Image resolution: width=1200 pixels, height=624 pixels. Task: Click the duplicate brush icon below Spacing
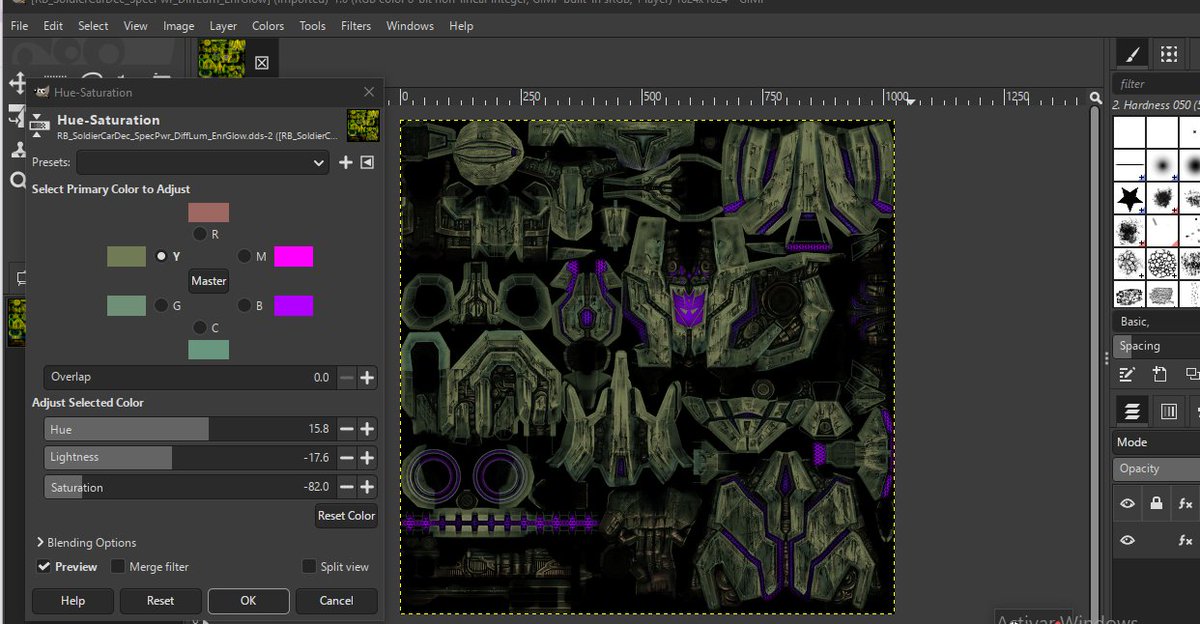click(1191, 374)
